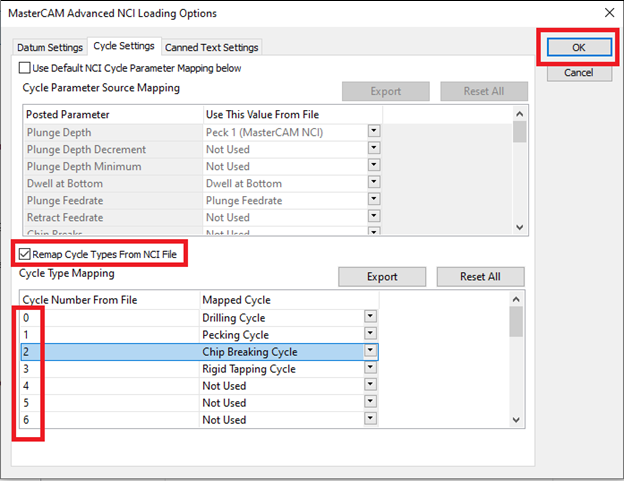Viewport: 624px width, 481px height.
Task: Close the MasterCAM Advanced NCI Loading Options dialog
Action: (609, 13)
